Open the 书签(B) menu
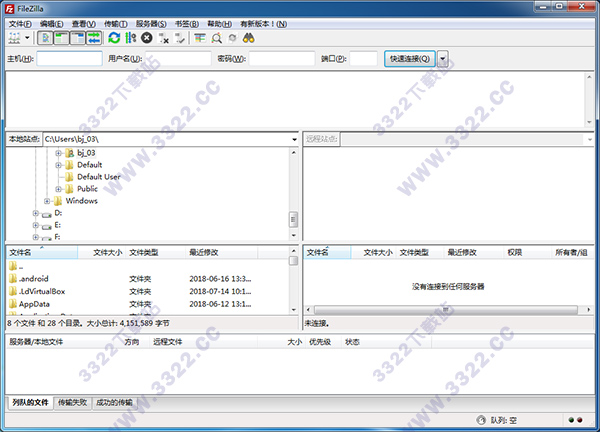This screenshot has height=432, width=600. [187, 24]
